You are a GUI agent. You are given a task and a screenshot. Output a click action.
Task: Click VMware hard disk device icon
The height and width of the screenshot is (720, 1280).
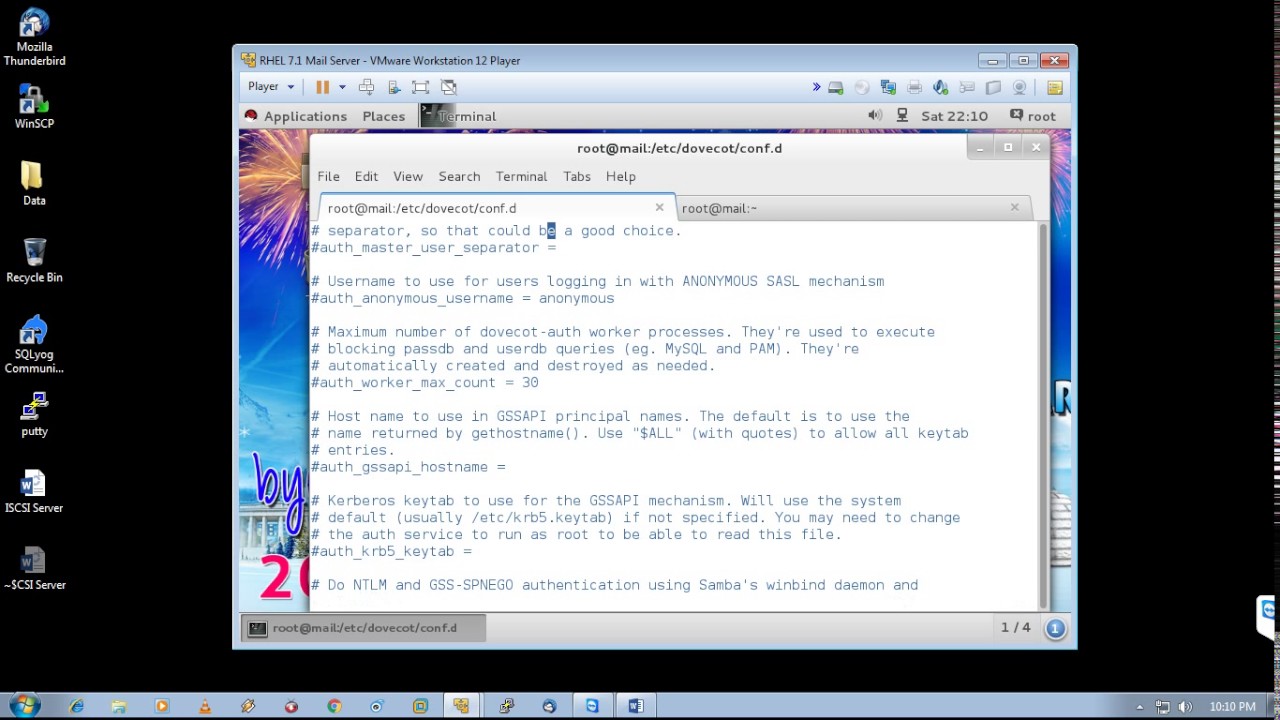(836, 87)
